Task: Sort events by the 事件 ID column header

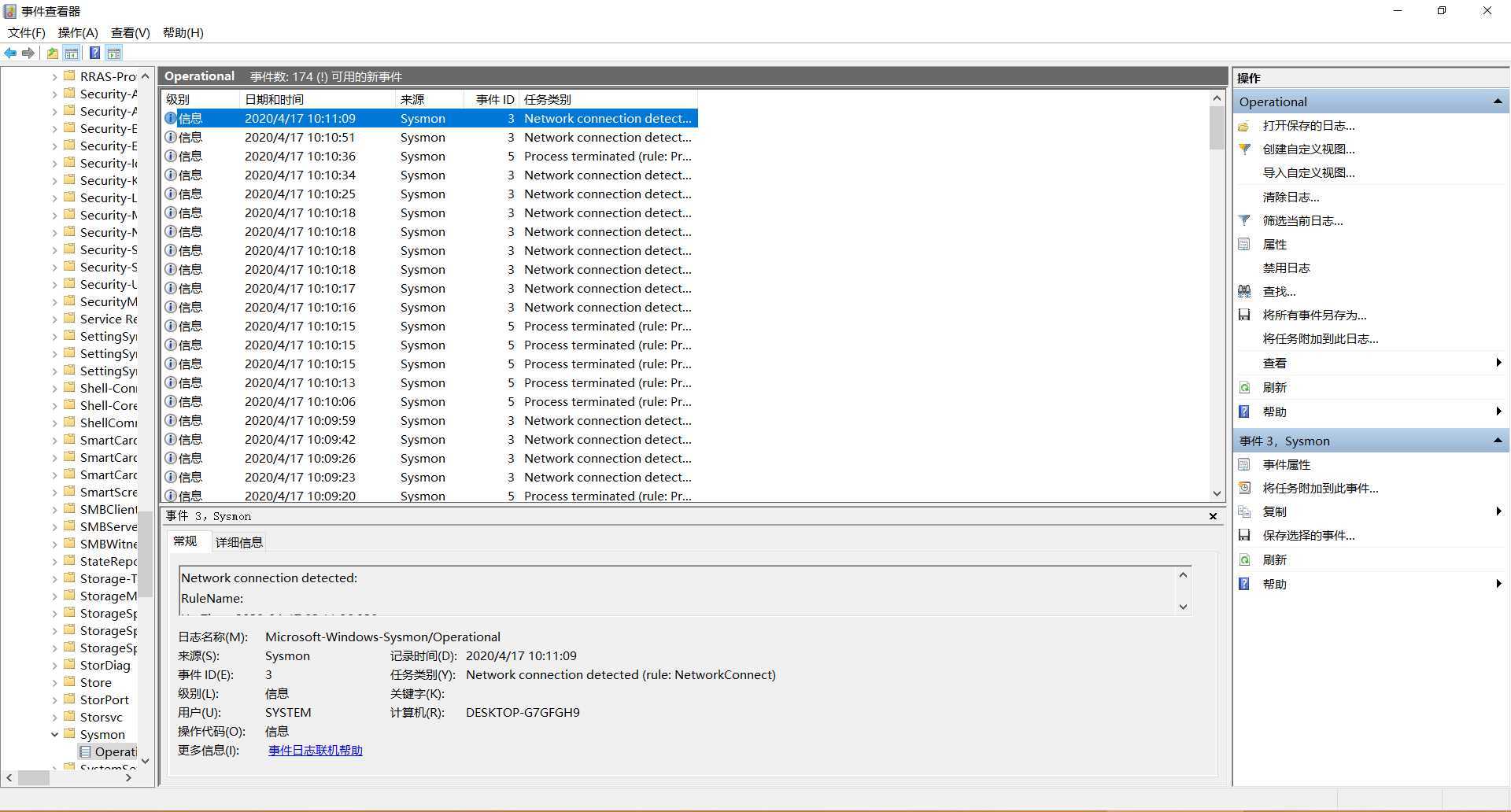Action: 491,99
